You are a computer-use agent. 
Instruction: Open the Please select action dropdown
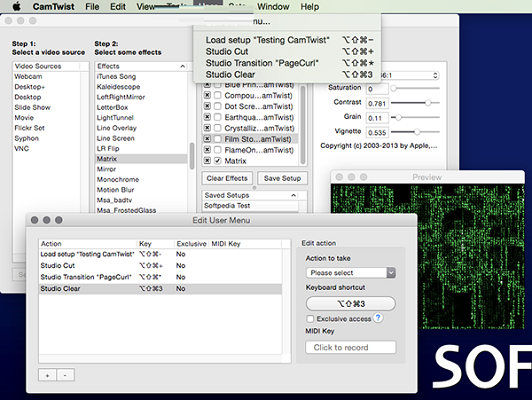pos(351,273)
